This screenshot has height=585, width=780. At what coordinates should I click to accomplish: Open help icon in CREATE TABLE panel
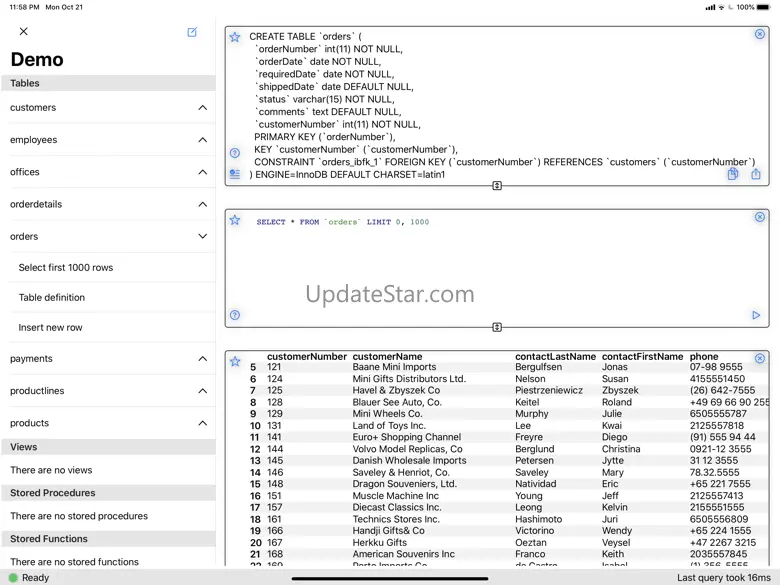coord(235,153)
